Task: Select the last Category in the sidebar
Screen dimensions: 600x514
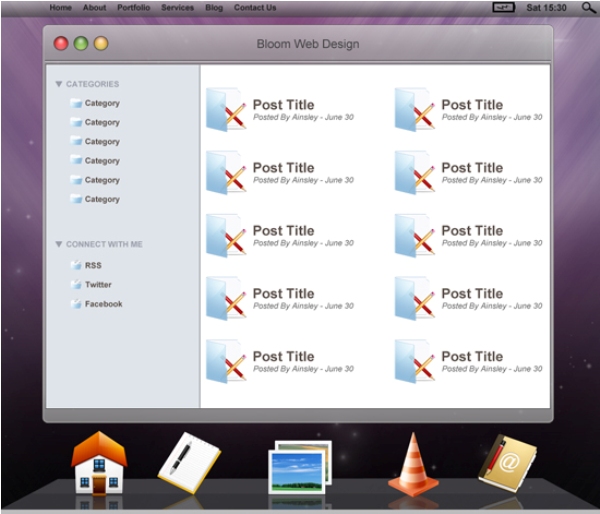Action: 101,199
